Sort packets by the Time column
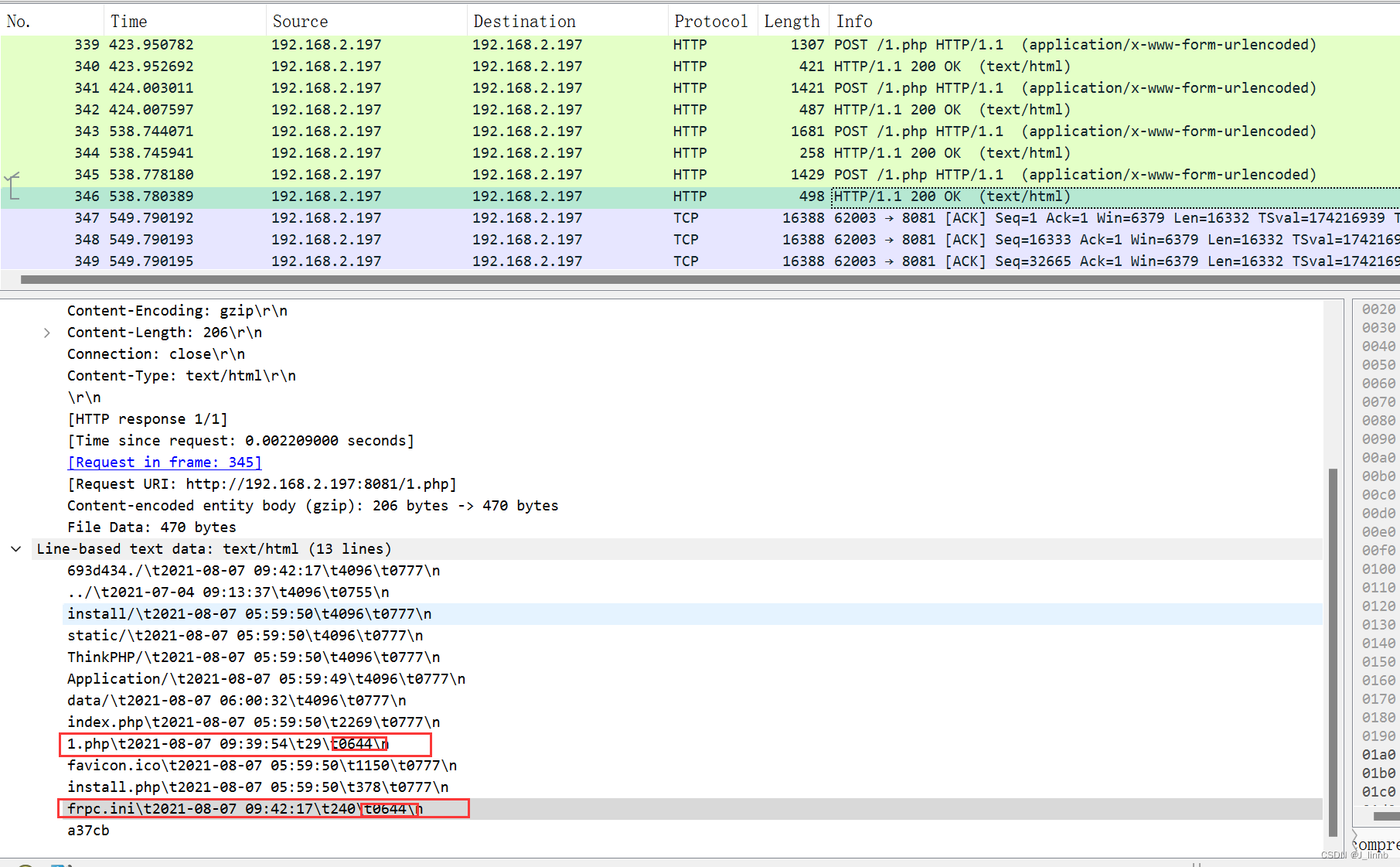Viewport: 1400px width, 867px height. coord(128,20)
